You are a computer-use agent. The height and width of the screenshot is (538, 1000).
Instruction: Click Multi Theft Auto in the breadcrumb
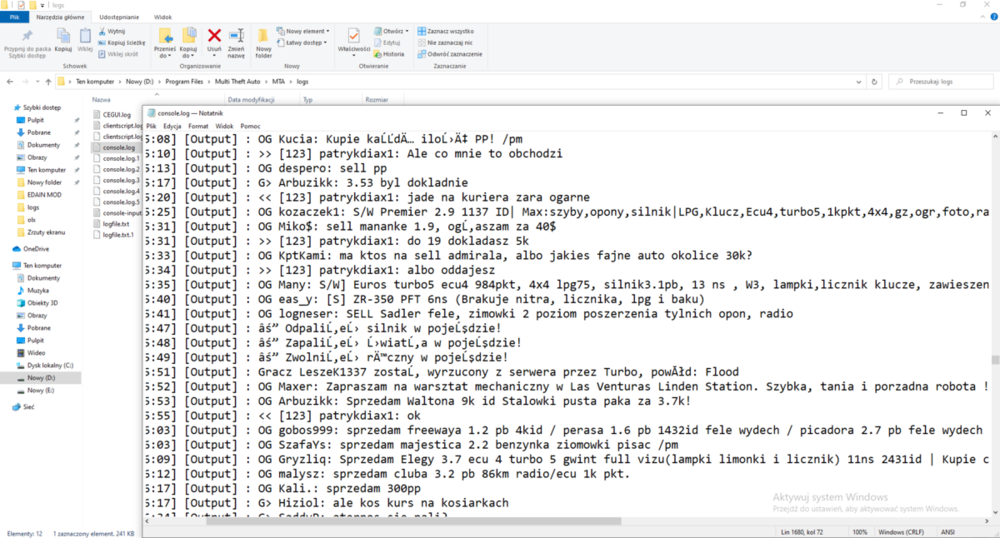click(x=237, y=82)
